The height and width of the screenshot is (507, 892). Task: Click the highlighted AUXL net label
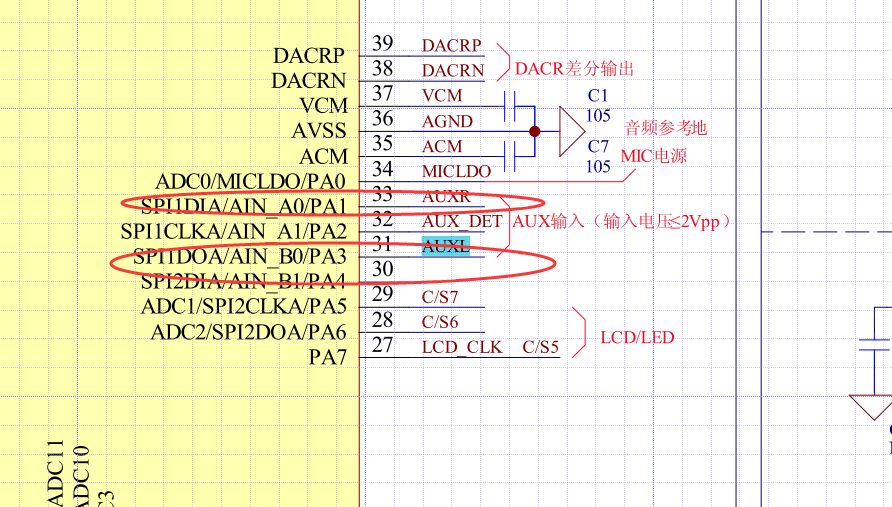click(x=445, y=246)
